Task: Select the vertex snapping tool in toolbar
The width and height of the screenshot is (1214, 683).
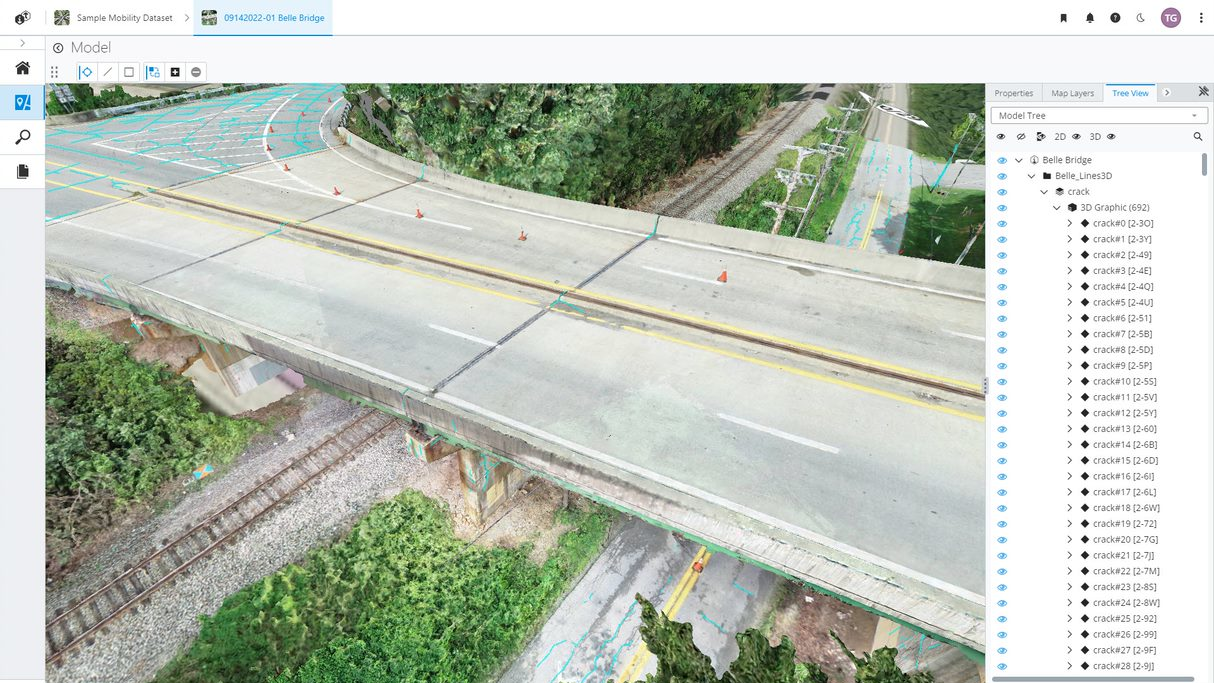Action: pyautogui.click(x=85, y=71)
